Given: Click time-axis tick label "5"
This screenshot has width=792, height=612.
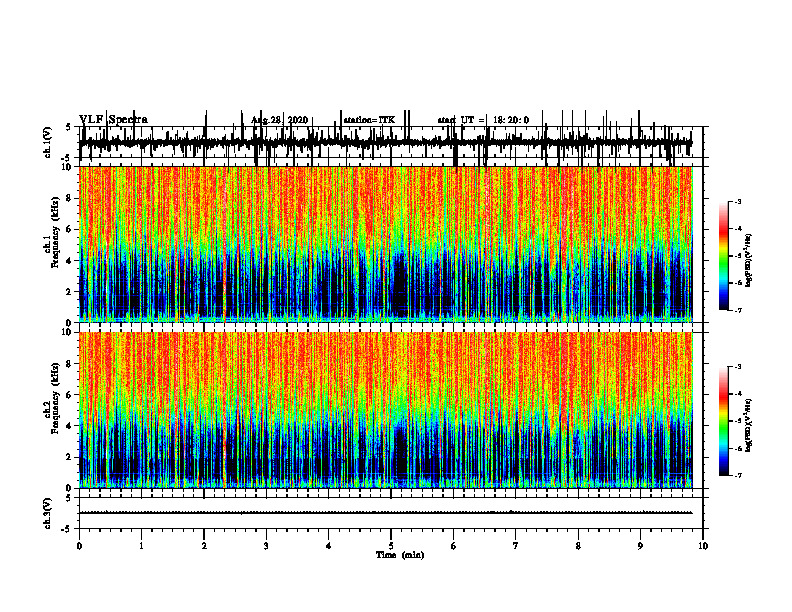Looking at the screenshot, I should tap(391, 546).
